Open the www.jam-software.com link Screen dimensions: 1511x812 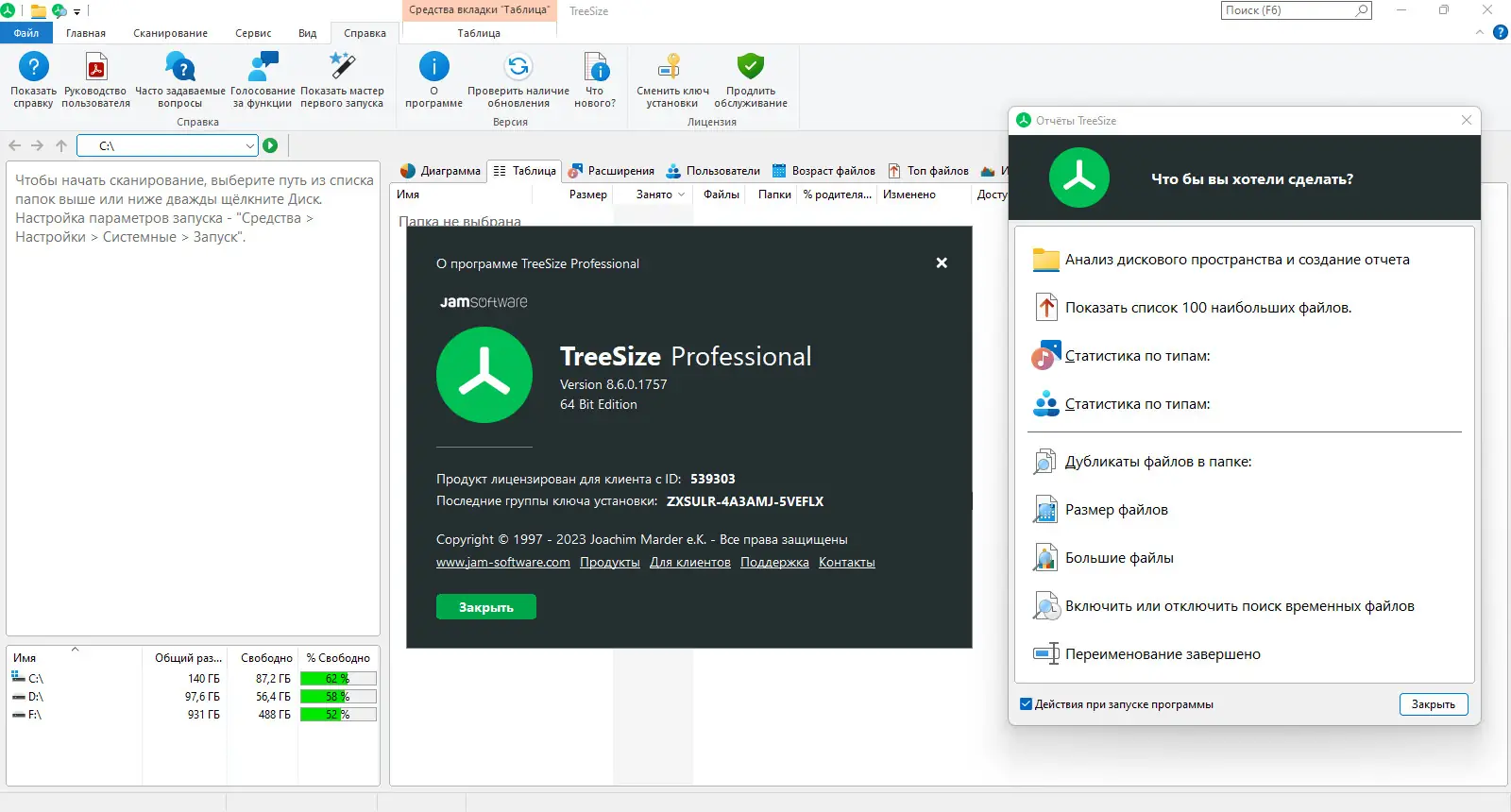(503, 563)
